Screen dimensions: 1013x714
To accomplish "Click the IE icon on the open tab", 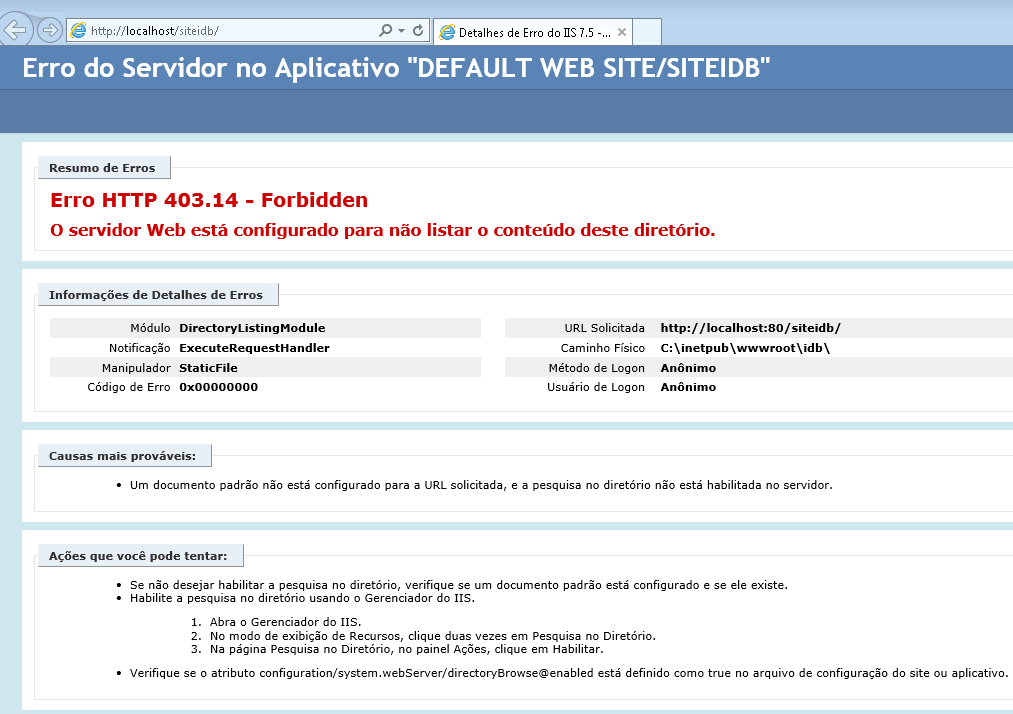I will pyautogui.click(x=447, y=32).
